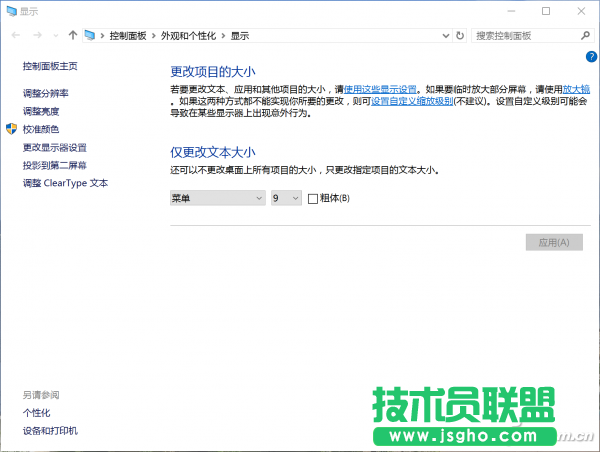
Task: Open the 使用这些显示设置 link
Action: click(x=380, y=89)
